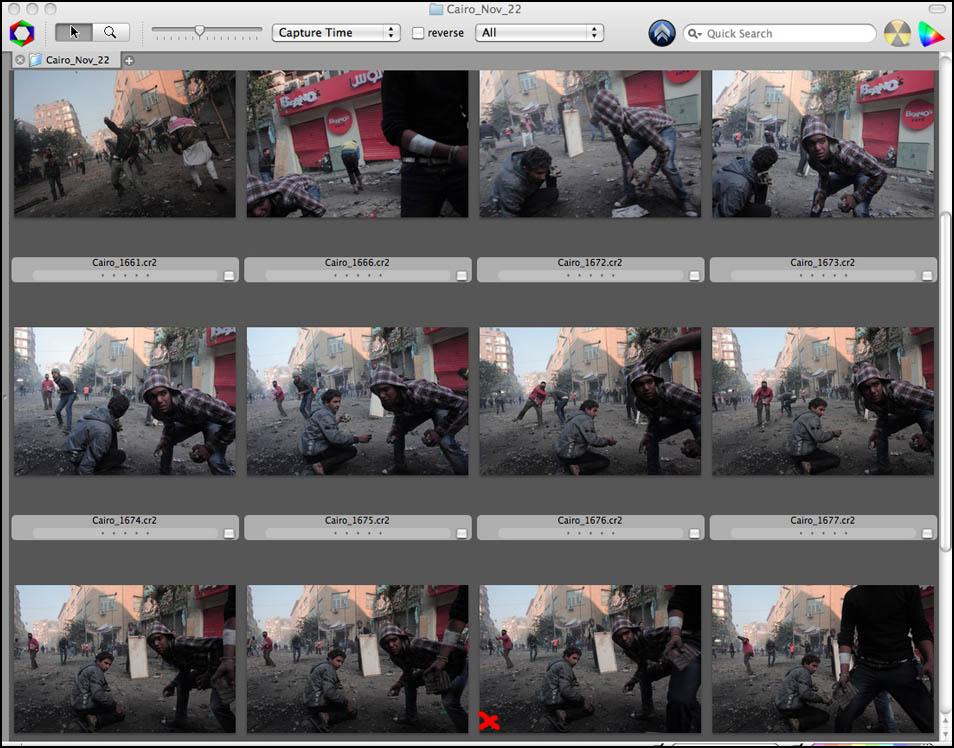Tag the Cairo_1674.cr2 checkbox
Screen dimensions: 954x748
point(229,533)
